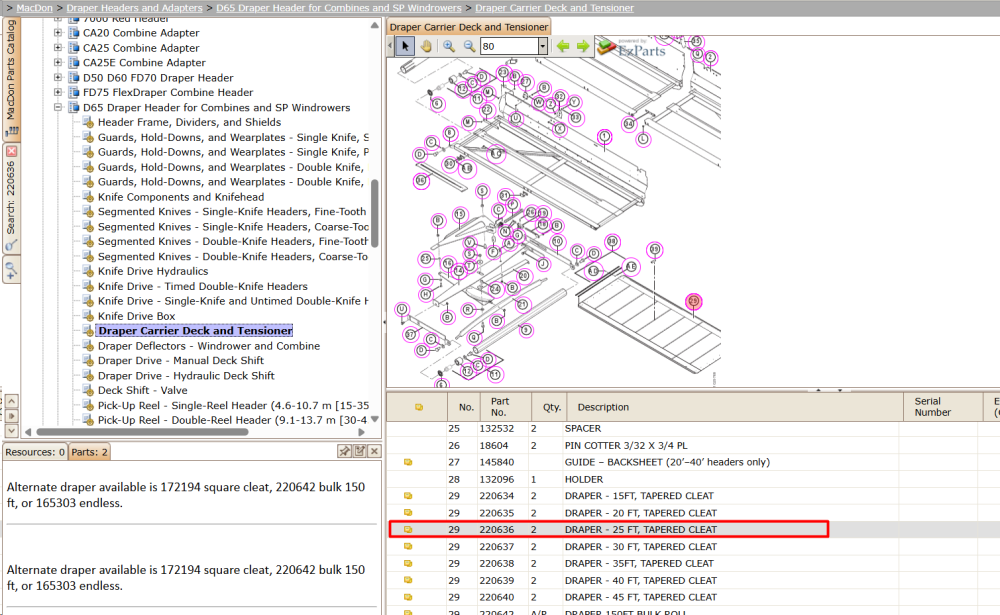1000x615 pixels.
Task: Select callout 20 on the diagram
Action: [x=524, y=276]
